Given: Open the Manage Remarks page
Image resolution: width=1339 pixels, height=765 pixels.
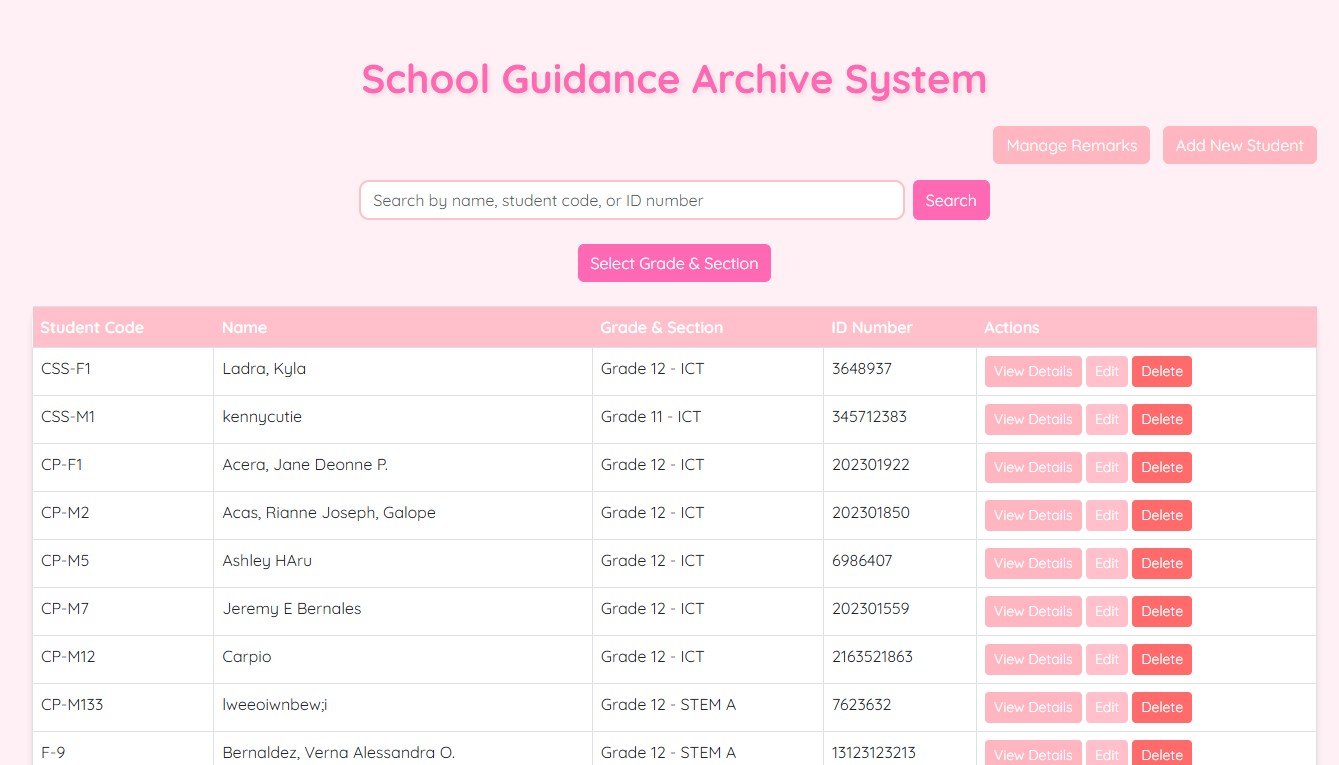Looking at the screenshot, I should 1071,145.
